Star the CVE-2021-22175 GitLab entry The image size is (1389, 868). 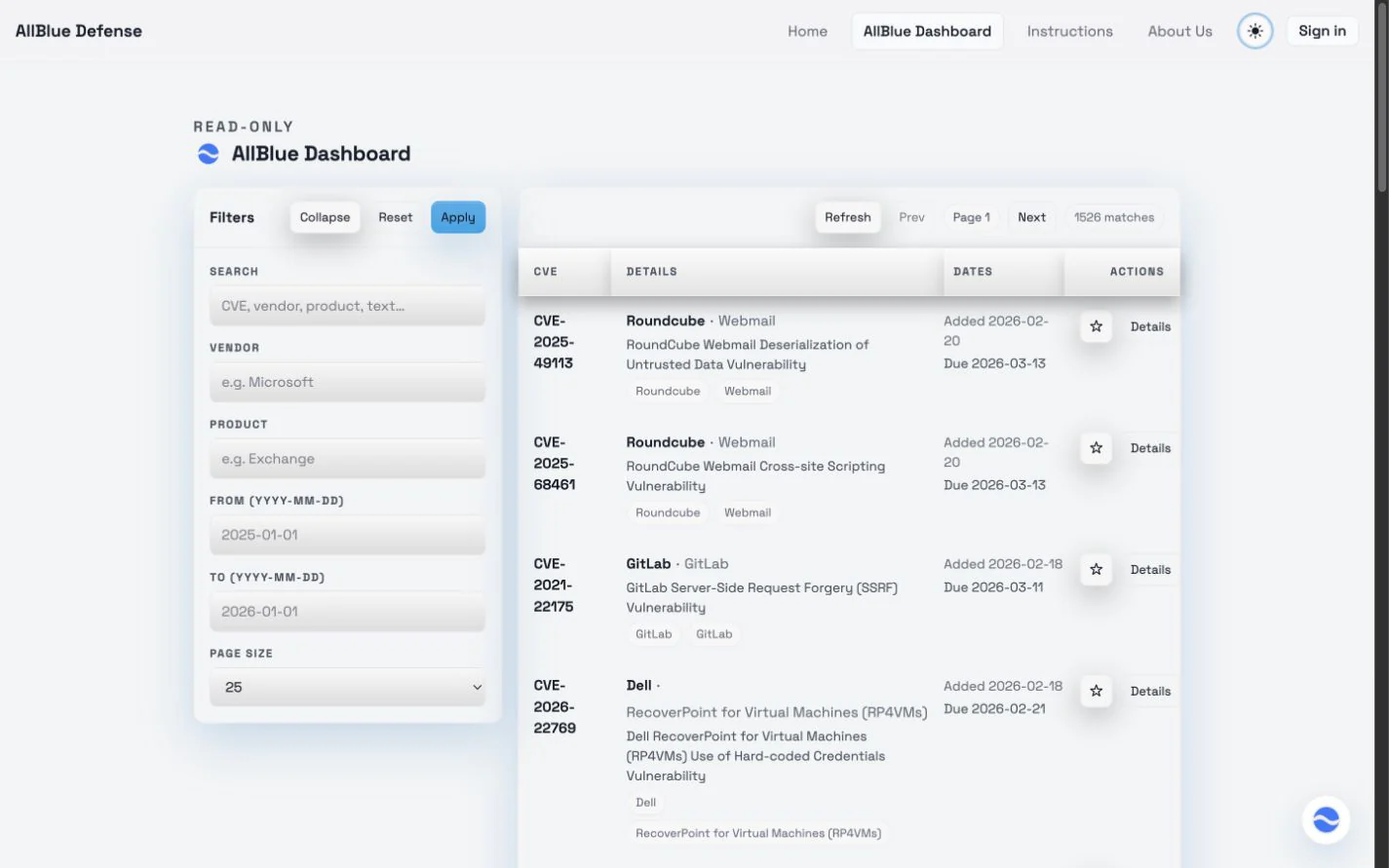[1096, 570]
